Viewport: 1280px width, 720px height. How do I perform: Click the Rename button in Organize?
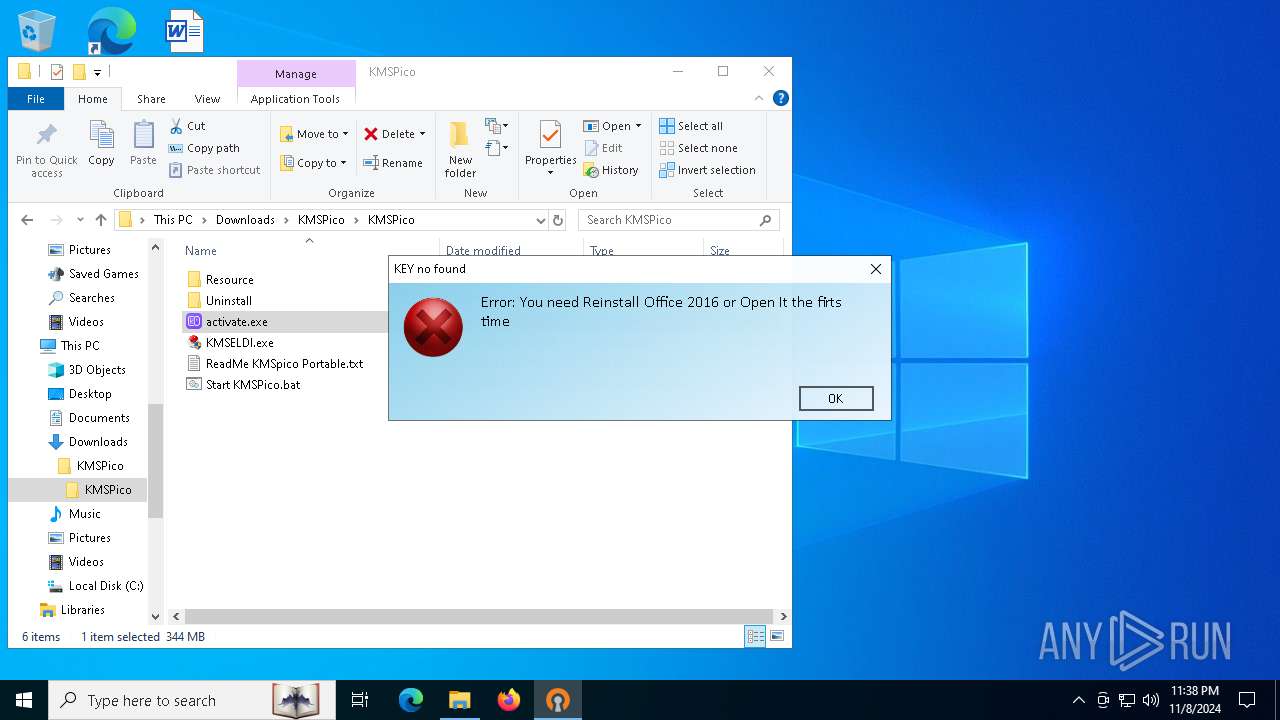pos(393,163)
